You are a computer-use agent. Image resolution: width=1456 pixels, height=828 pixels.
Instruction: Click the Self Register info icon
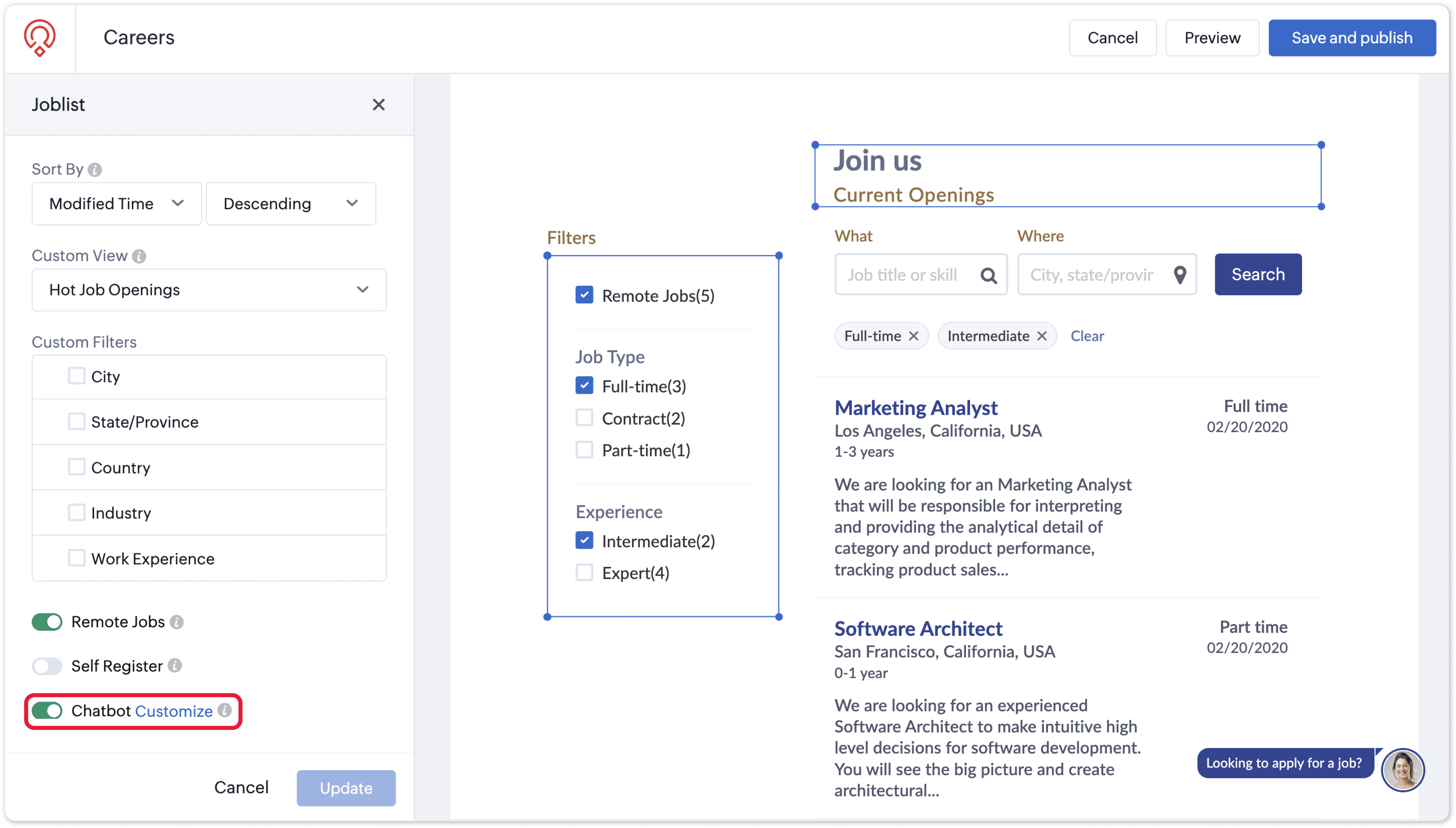[x=175, y=666]
